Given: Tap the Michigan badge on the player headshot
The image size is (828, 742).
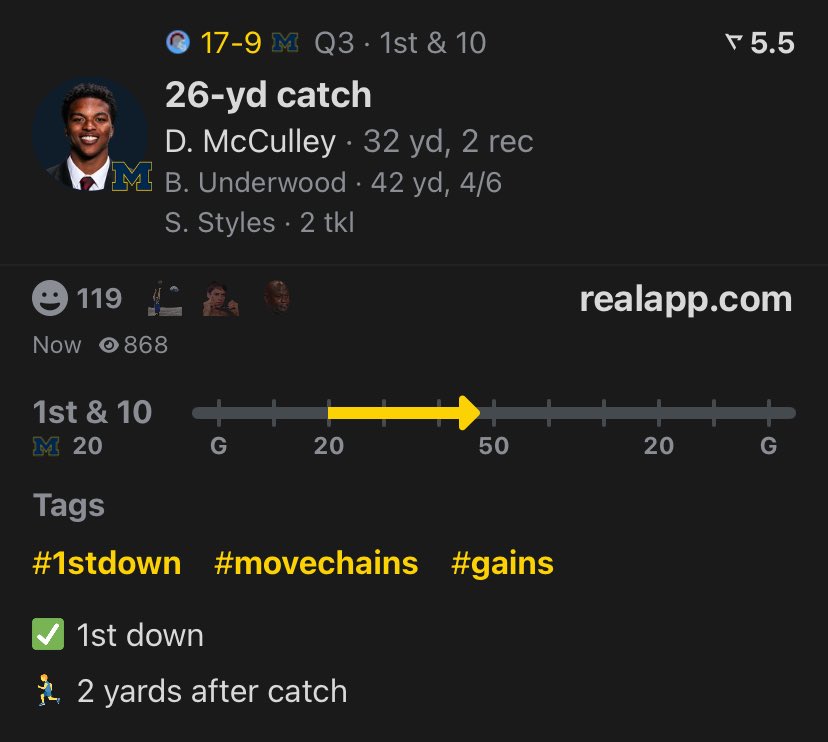Looking at the screenshot, I should (131, 176).
